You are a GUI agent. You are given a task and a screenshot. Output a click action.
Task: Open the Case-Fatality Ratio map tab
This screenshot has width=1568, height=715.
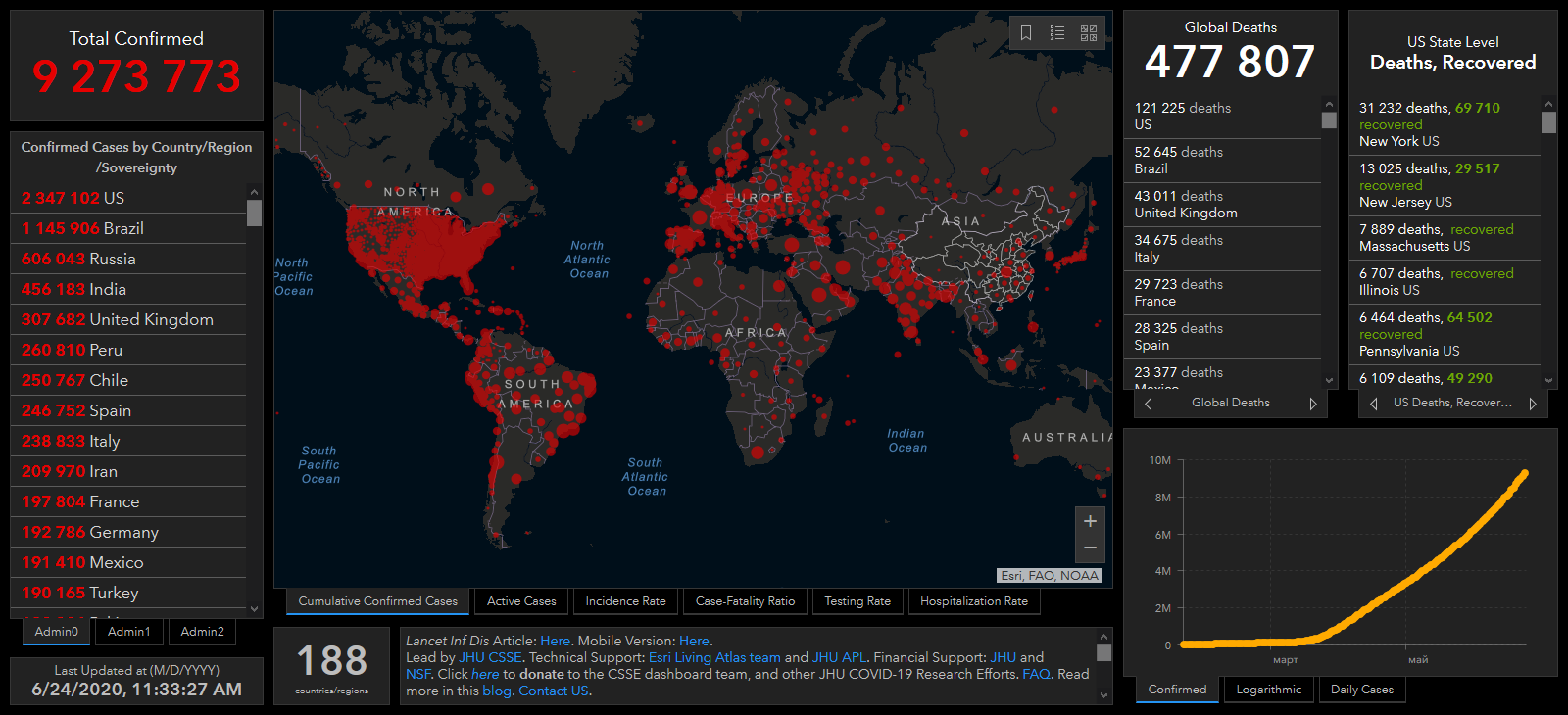click(x=745, y=601)
